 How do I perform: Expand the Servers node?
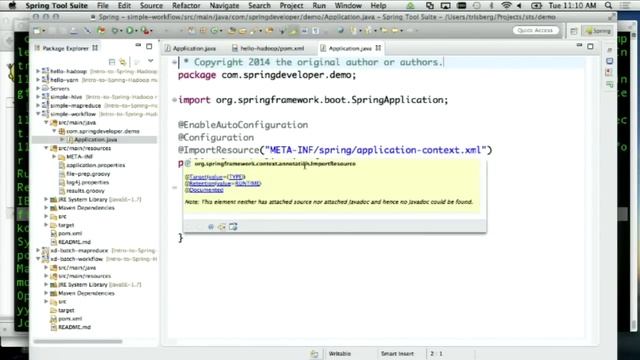pyautogui.click(x=38, y=88)
